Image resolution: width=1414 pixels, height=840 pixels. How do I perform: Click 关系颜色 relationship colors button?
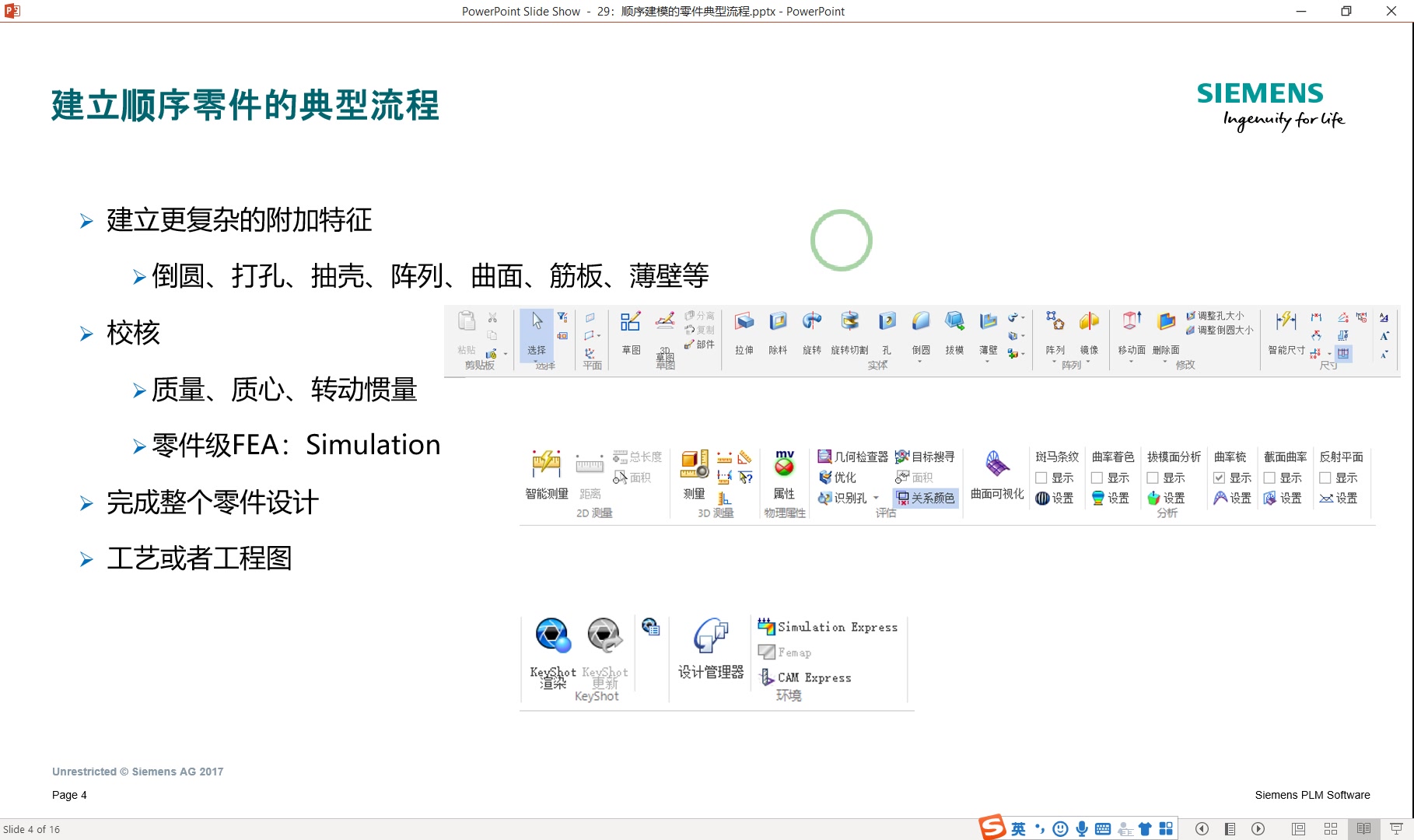point(925,499)
